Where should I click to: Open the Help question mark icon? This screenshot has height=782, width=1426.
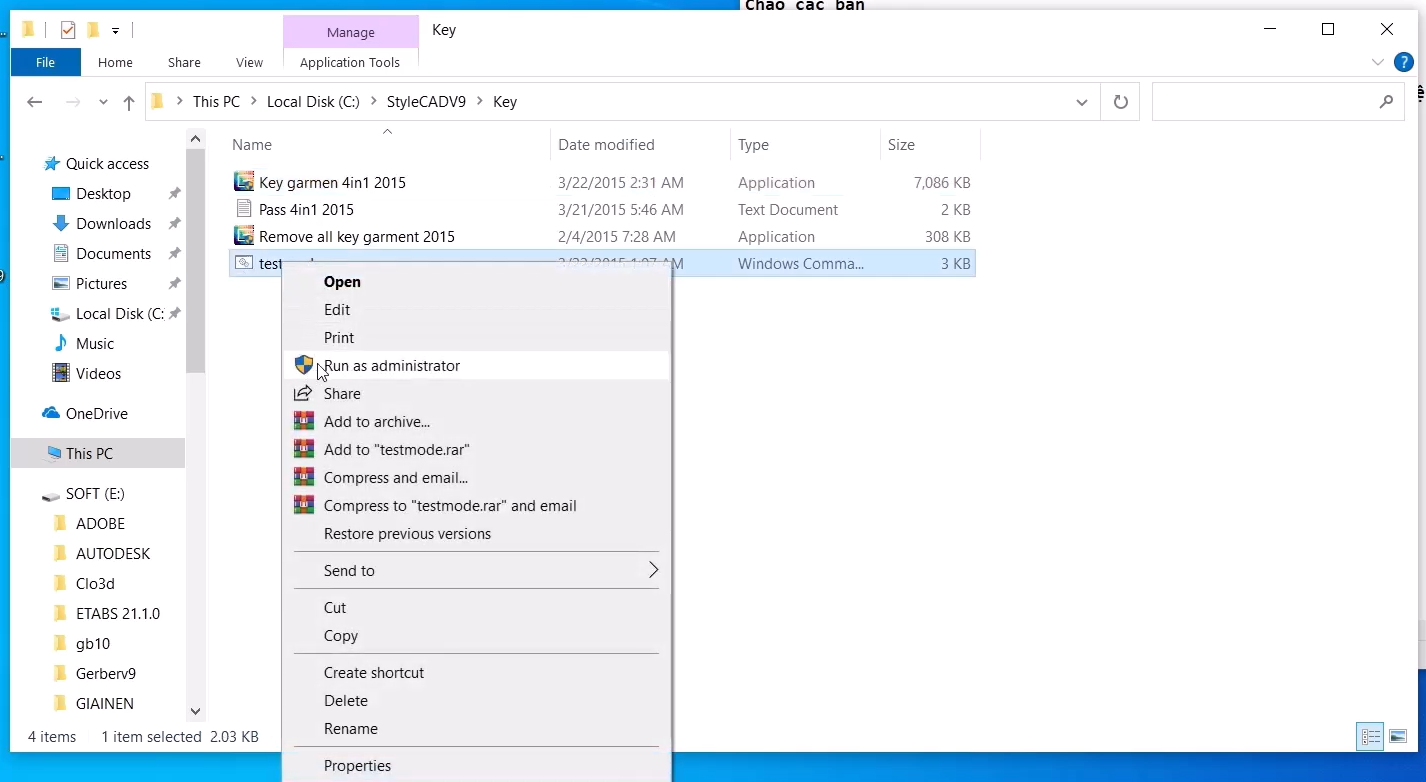coord(1404,62)
